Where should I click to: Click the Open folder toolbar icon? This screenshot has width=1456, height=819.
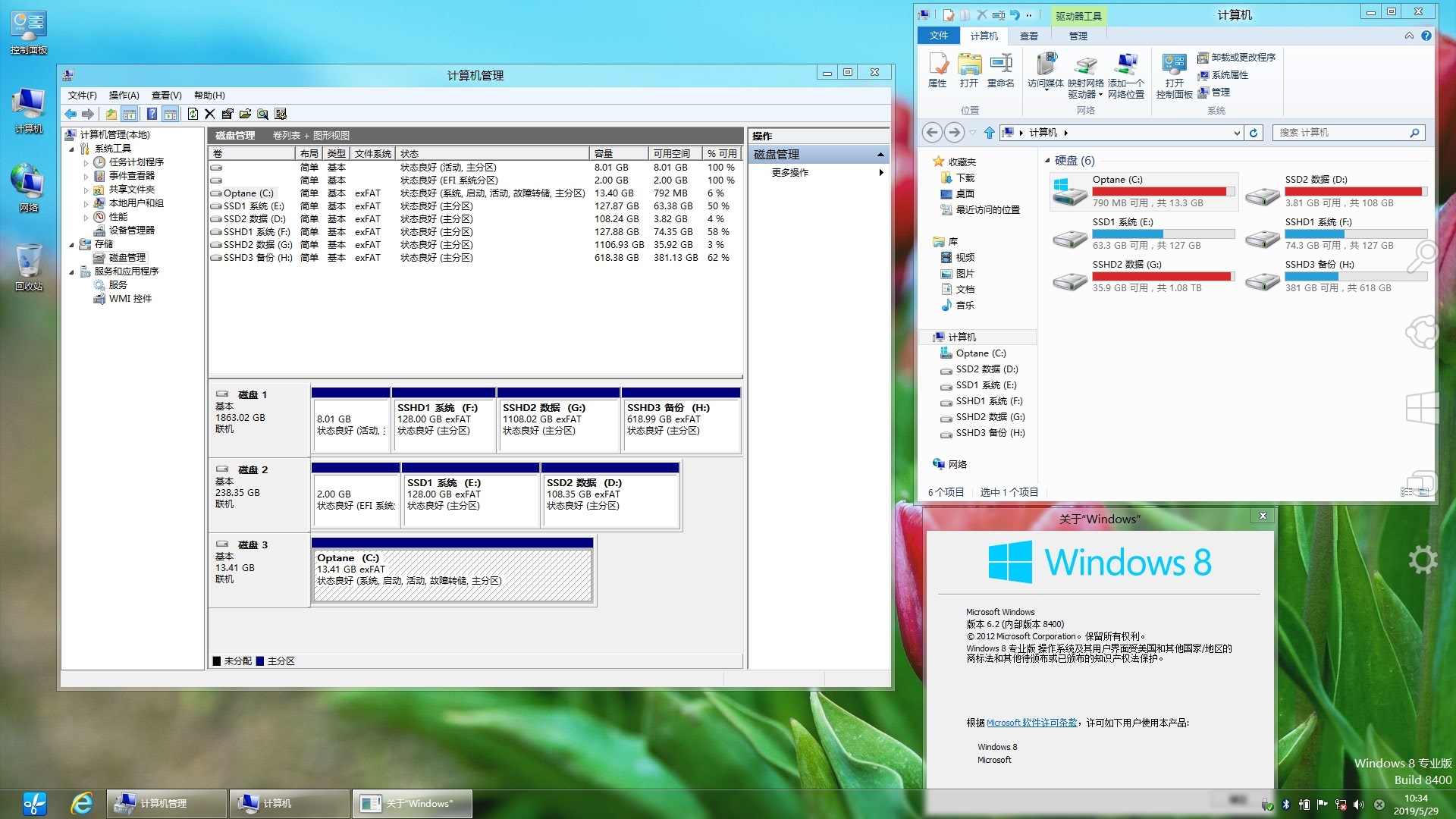[x=245, y=114]
